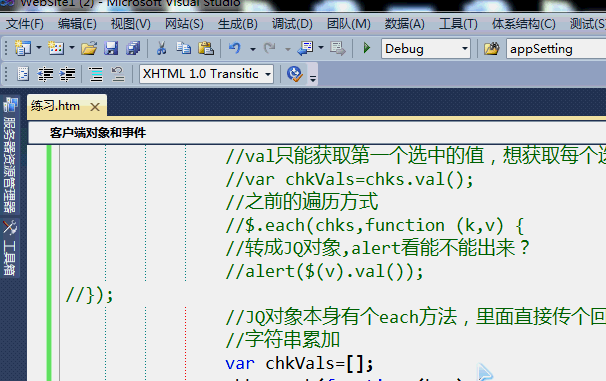Open the 网站(S) menu

coord(184,24)
